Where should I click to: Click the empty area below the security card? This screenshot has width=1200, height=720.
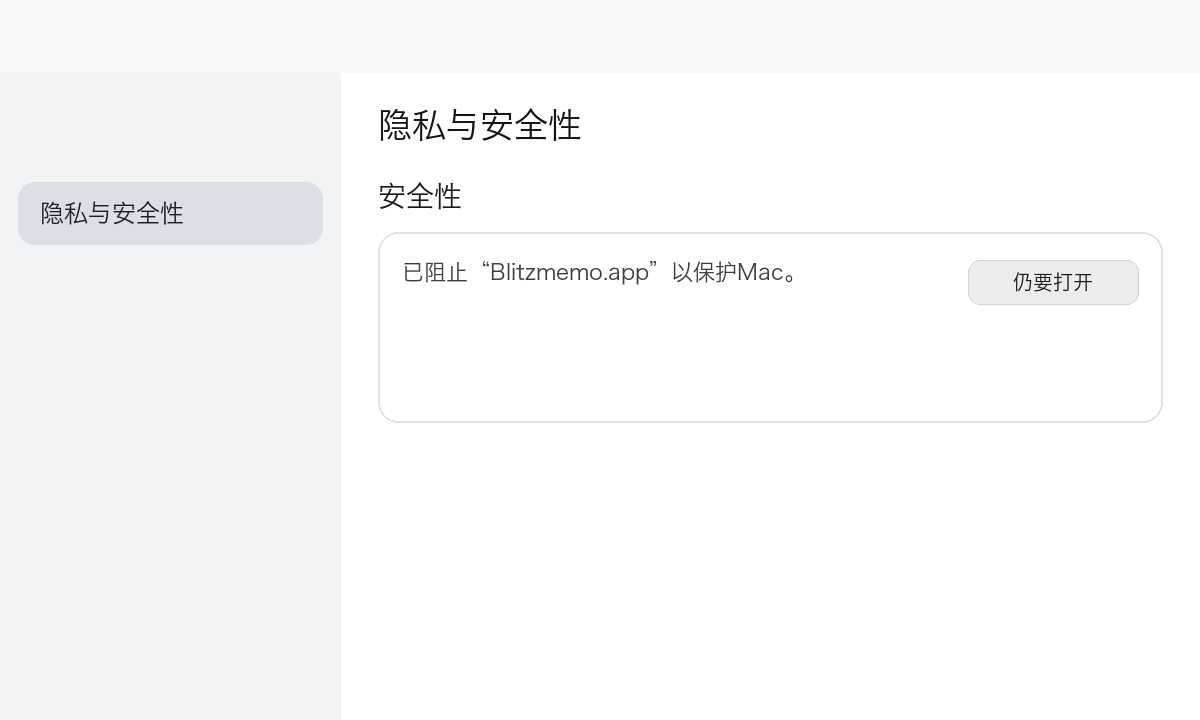click(770, 550)
